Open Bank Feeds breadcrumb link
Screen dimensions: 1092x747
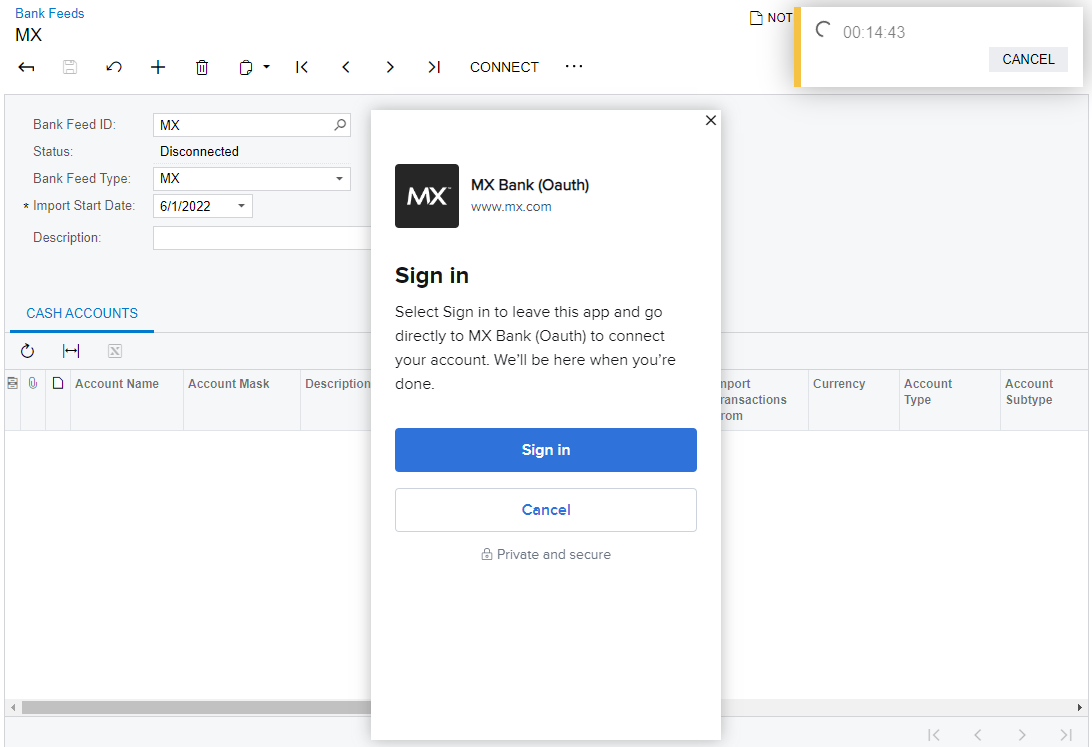point(49,13)
